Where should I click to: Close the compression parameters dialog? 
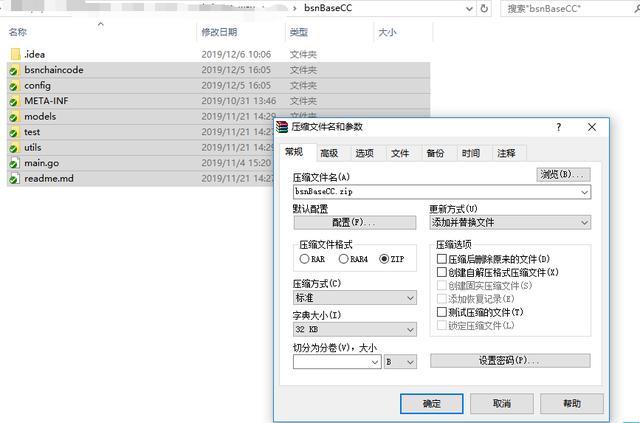pyautogui.click(x=592, y=127)
